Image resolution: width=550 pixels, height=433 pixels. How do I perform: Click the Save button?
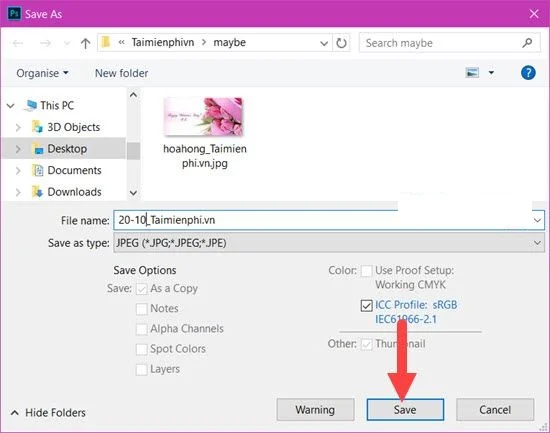coord(405,409)
